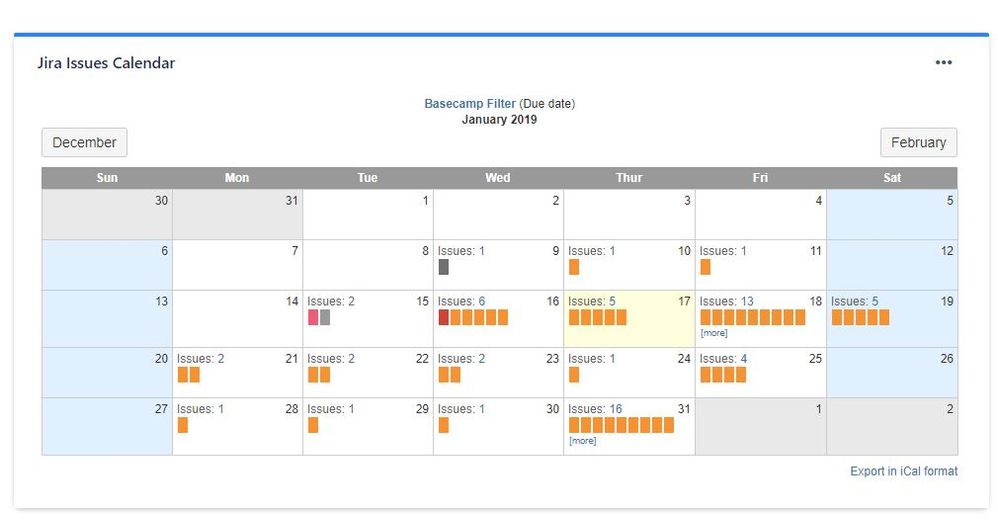
Task: Open the issue count 5 on the 17th
Action: click(x=612, y=301)
